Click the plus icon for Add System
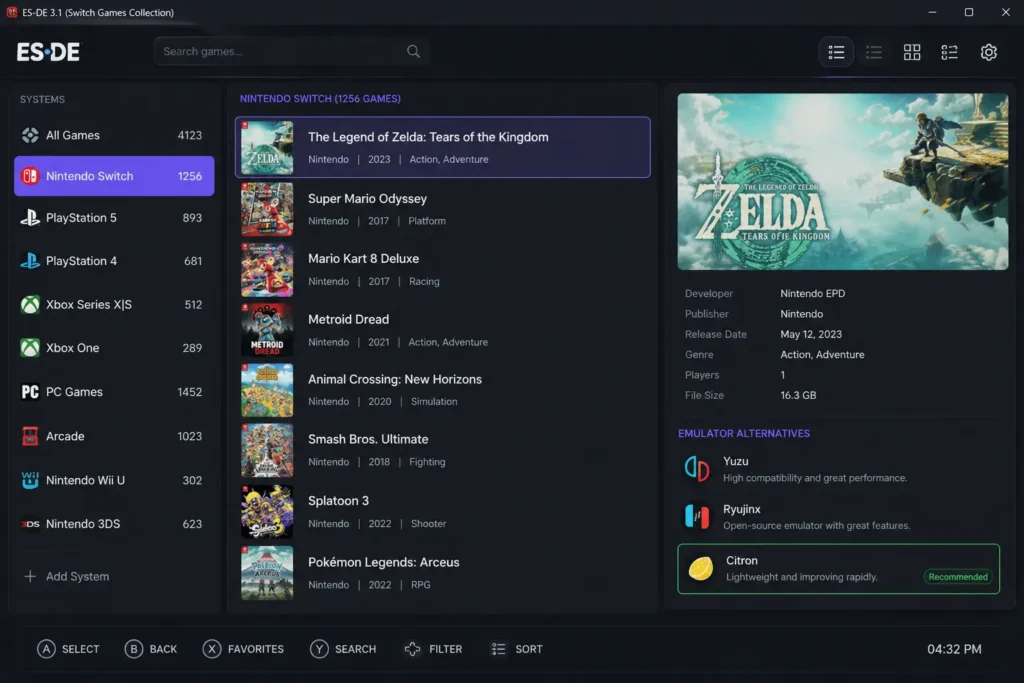The height and width of the screenshot is (683, 1024). pos(30,576)
